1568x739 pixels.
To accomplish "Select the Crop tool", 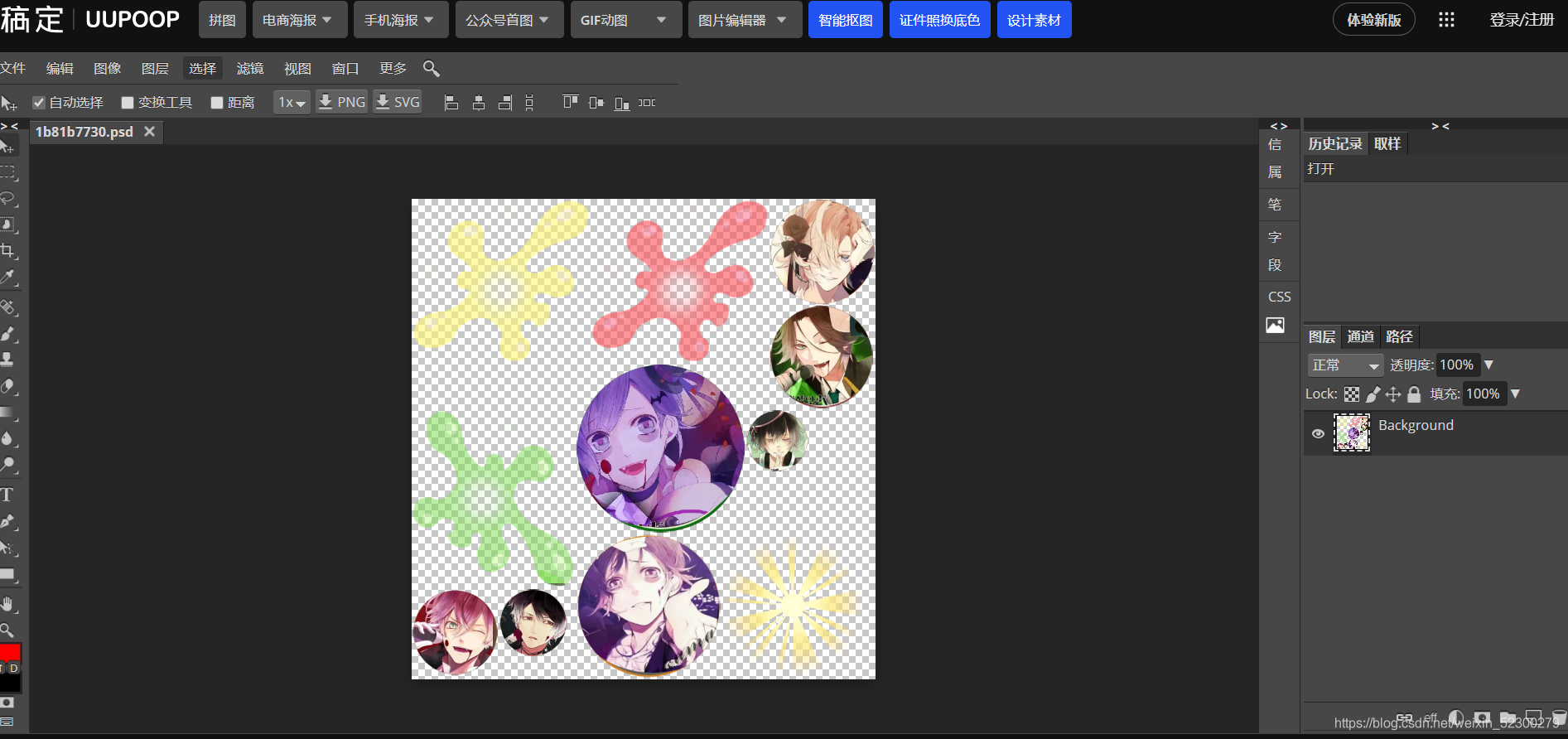I will tap(7, 251).
